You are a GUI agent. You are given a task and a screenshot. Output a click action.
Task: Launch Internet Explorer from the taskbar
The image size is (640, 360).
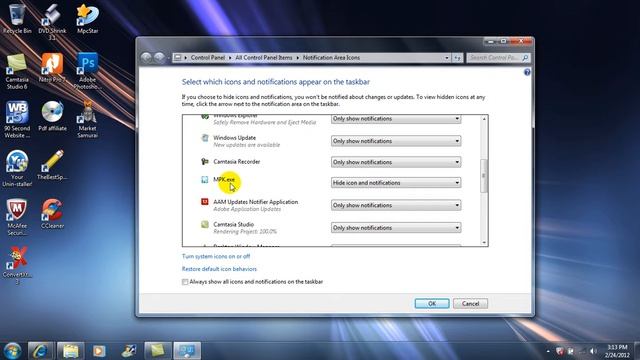(x=40, y=351)
